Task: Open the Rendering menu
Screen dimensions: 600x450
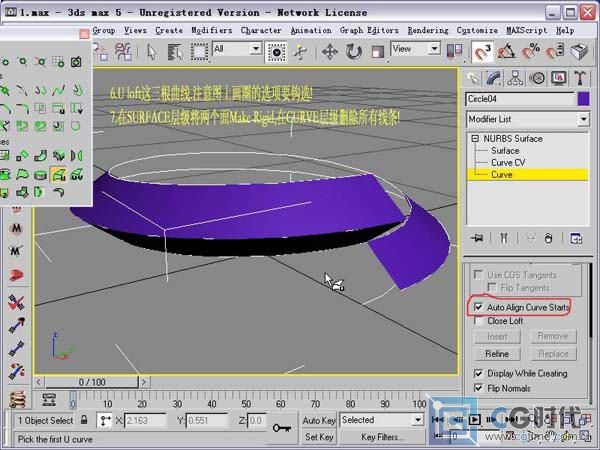Action: point(428,31)
